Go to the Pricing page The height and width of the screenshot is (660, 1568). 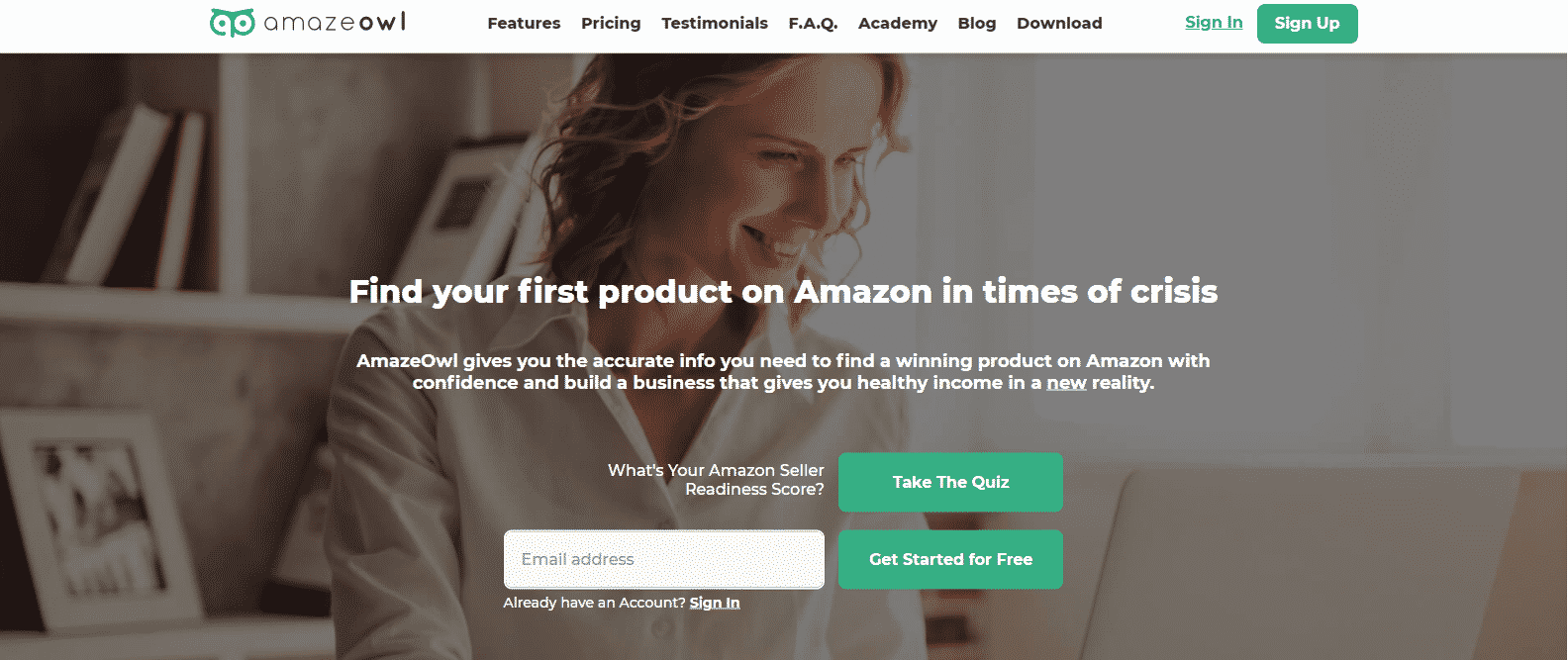point(611,23)
